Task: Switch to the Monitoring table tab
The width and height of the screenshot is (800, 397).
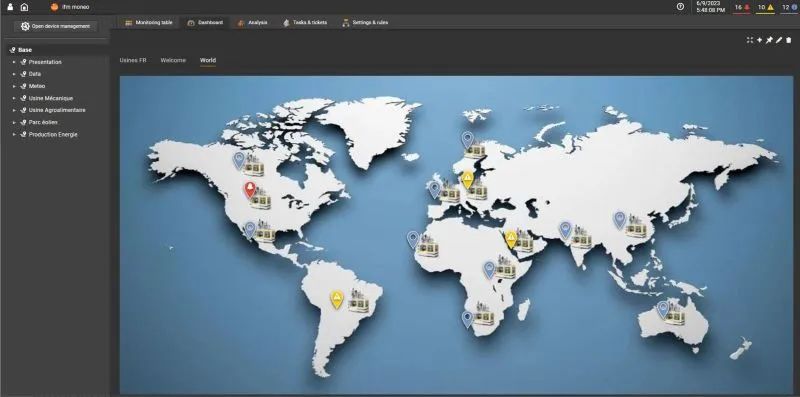Action: (149, 22)
